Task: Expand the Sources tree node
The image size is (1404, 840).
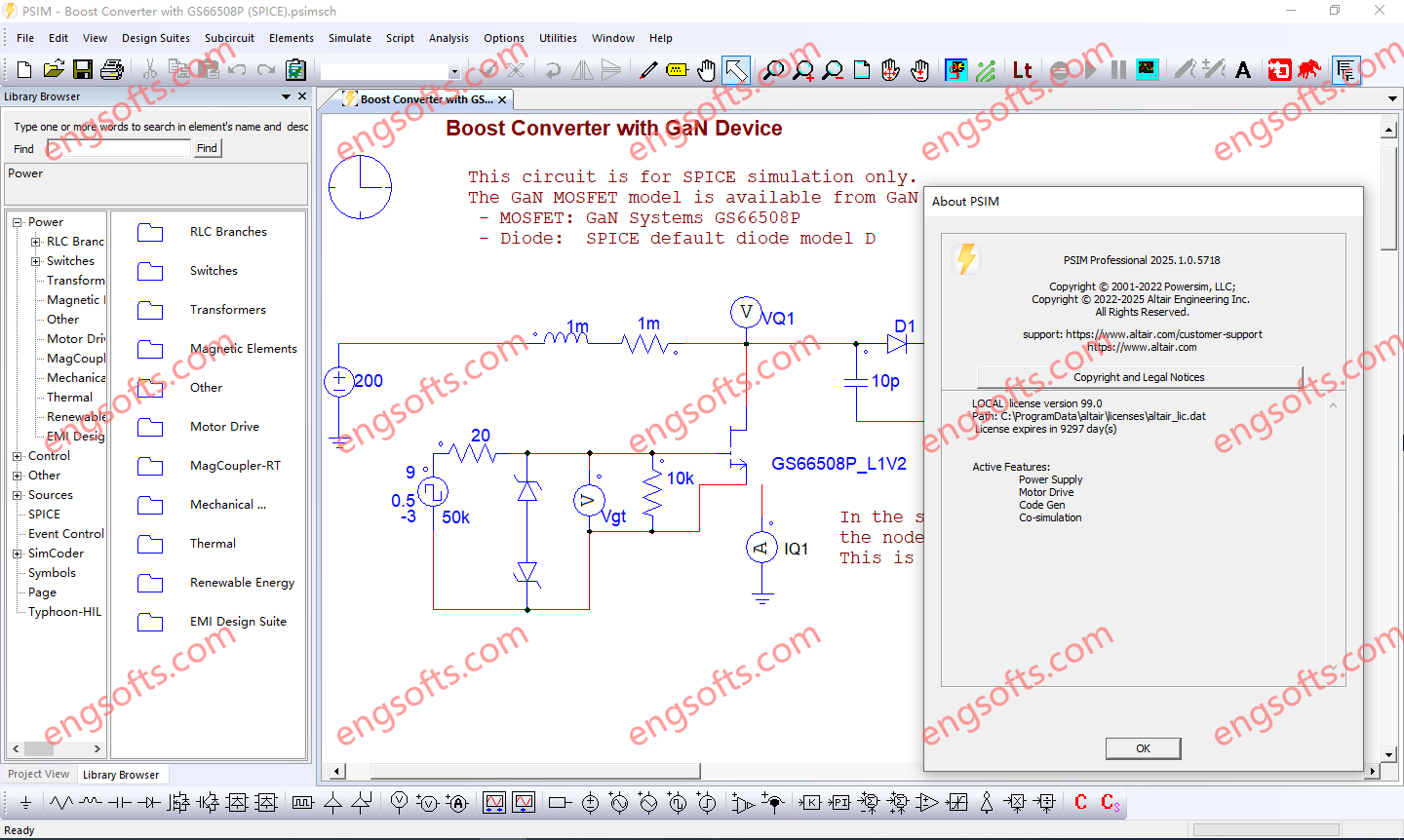Action: [17, 495]
